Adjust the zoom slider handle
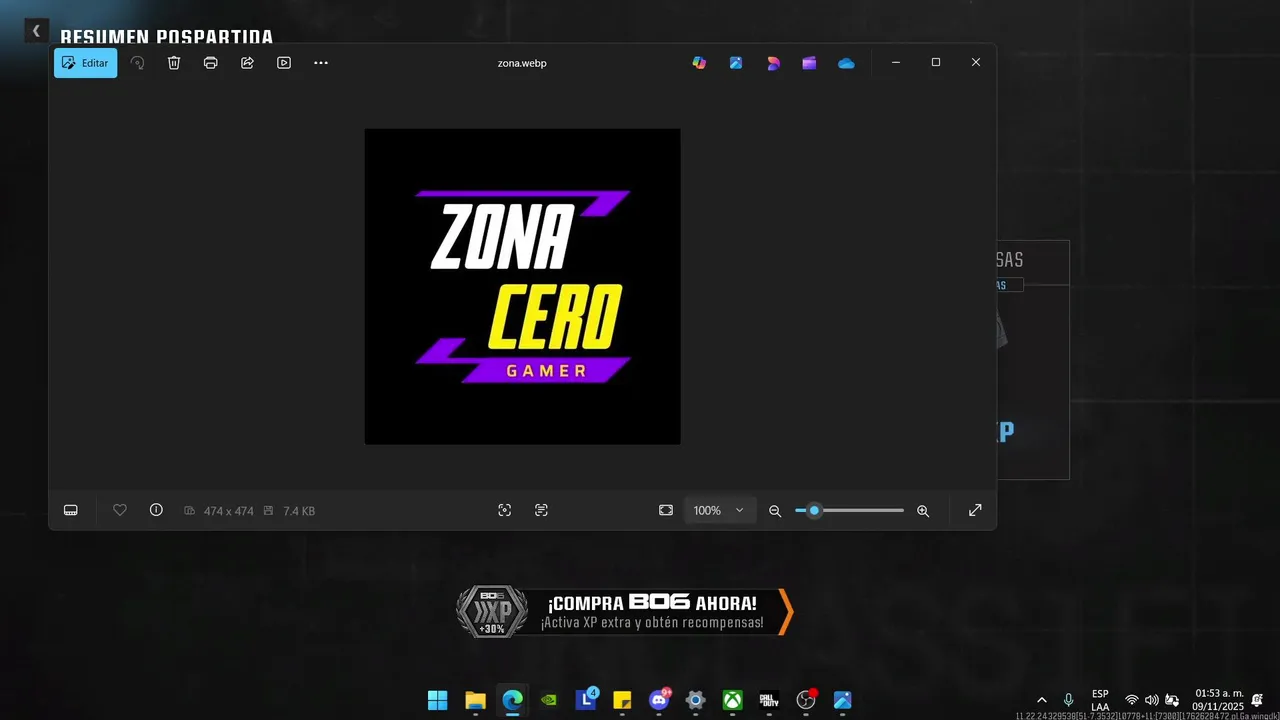The width and height of the screenshot is (1280, 720). coord(814,510)
